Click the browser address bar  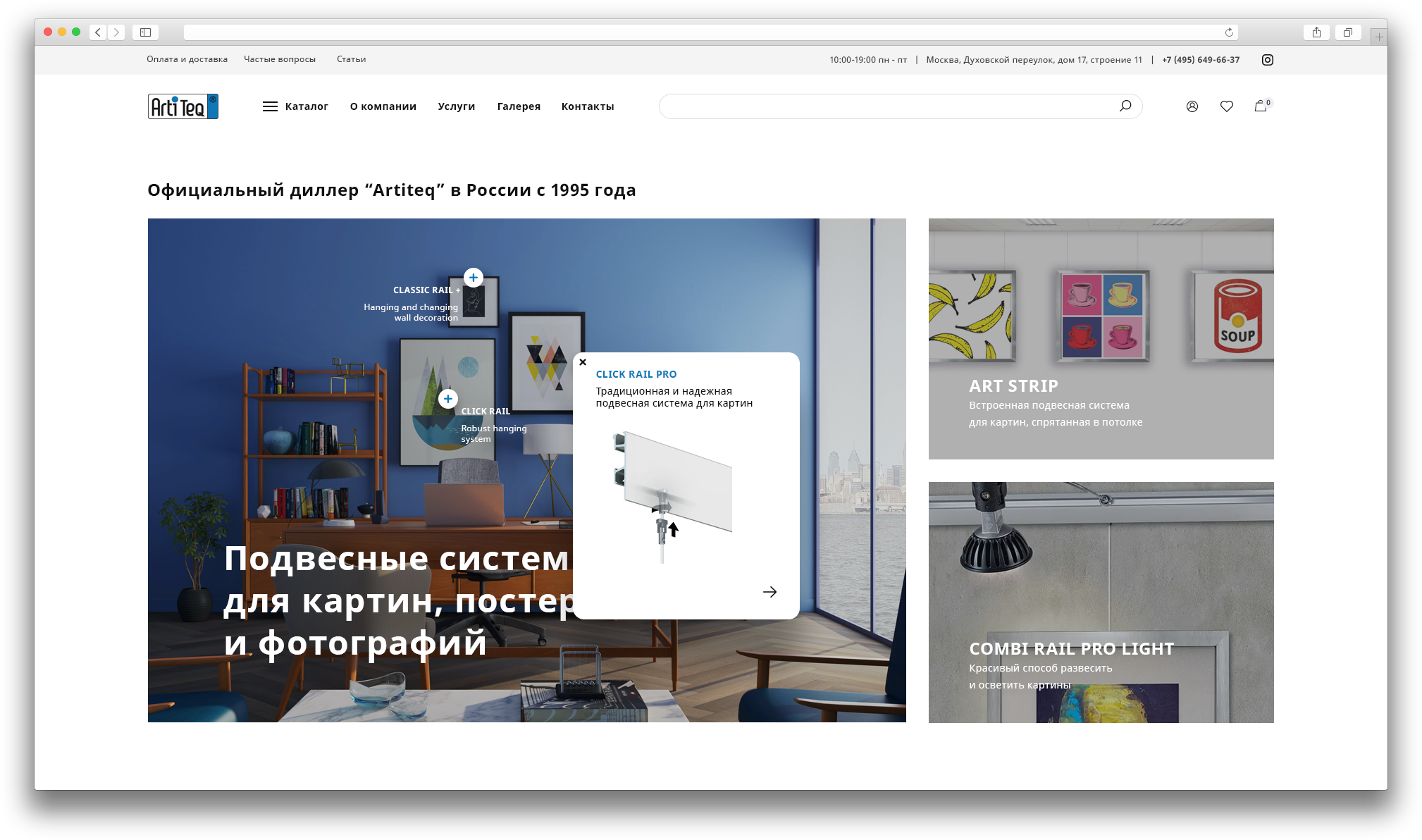(710, 32)
